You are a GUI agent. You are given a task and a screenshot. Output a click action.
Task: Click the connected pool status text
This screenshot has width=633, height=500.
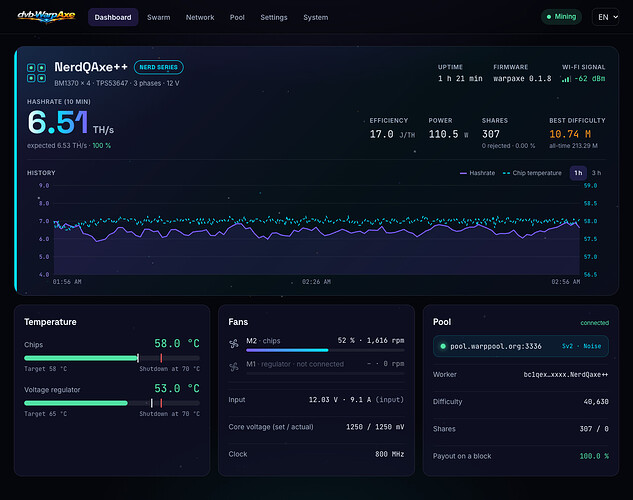595,323
